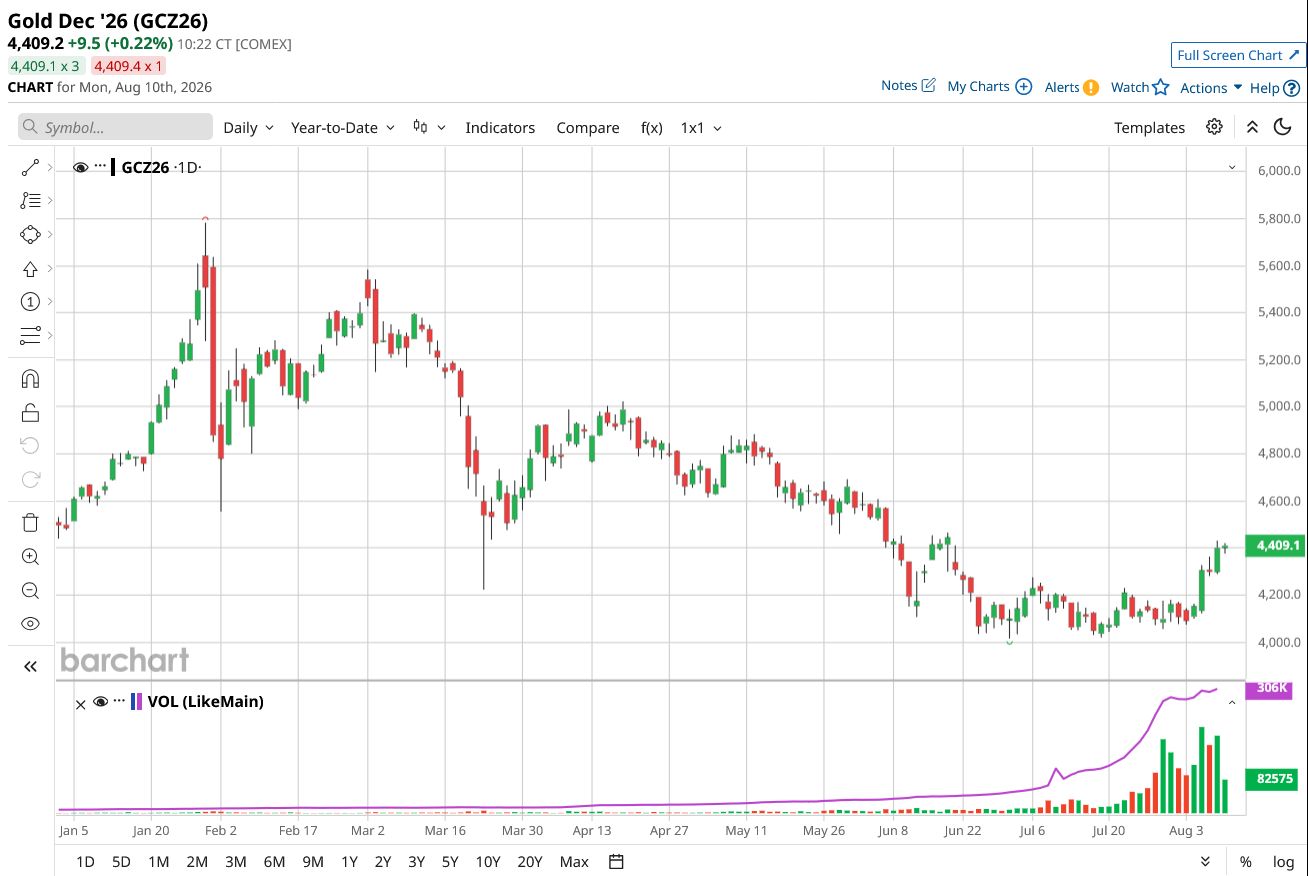Toggle visibility of the GCZ26 series
Screen dimensions: 1308x876
coord(81,167)
